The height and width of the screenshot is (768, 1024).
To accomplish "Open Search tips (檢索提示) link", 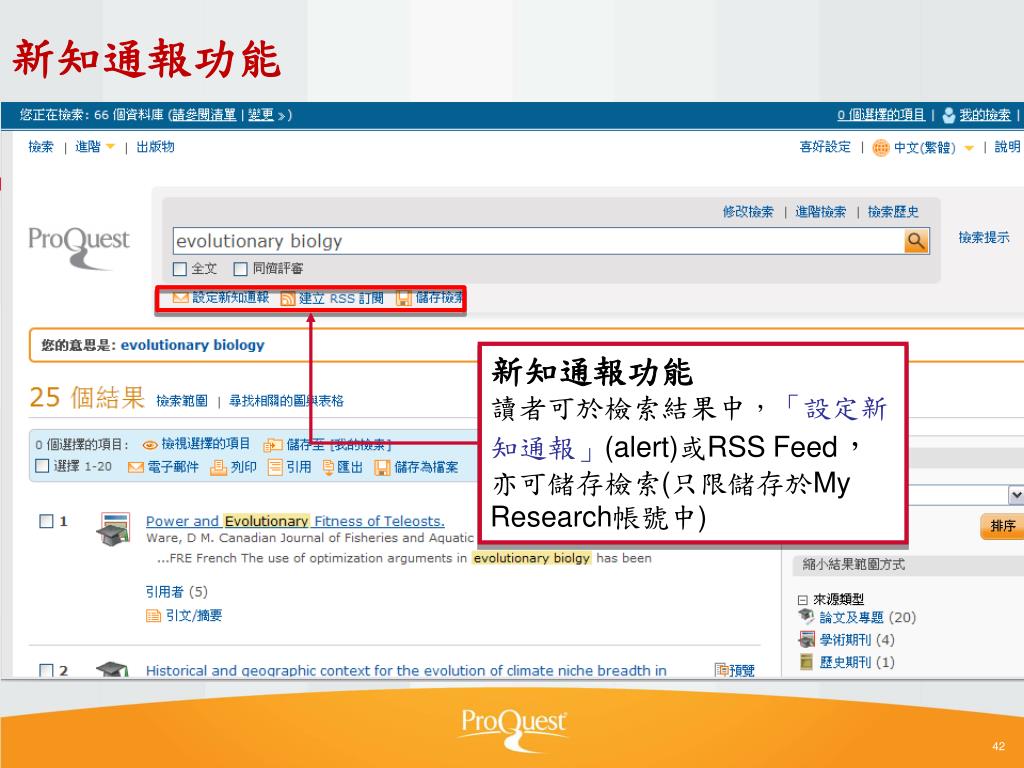I will click(984, 237).
